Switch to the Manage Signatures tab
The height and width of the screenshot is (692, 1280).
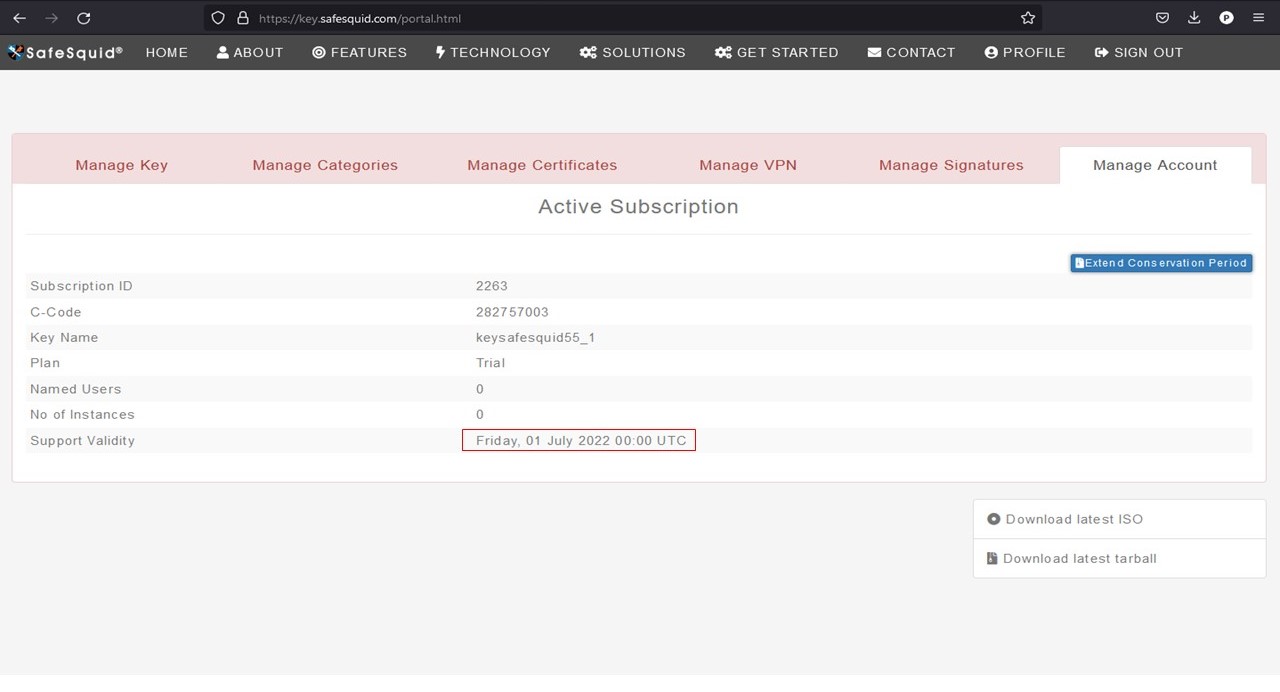pyautogui.click(x=951, y=165)
